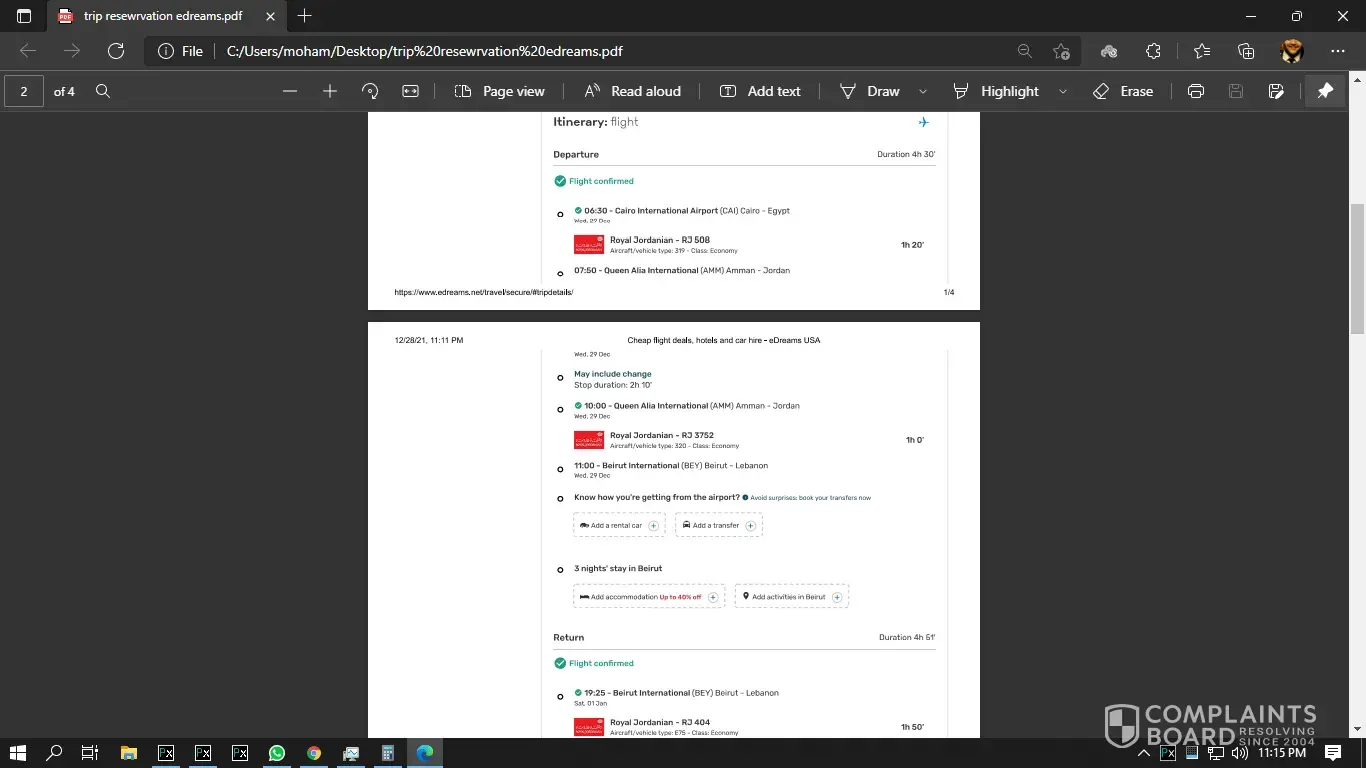Print the PDF document
This screenshot has height=768, width=1366.
point(1195,91)
